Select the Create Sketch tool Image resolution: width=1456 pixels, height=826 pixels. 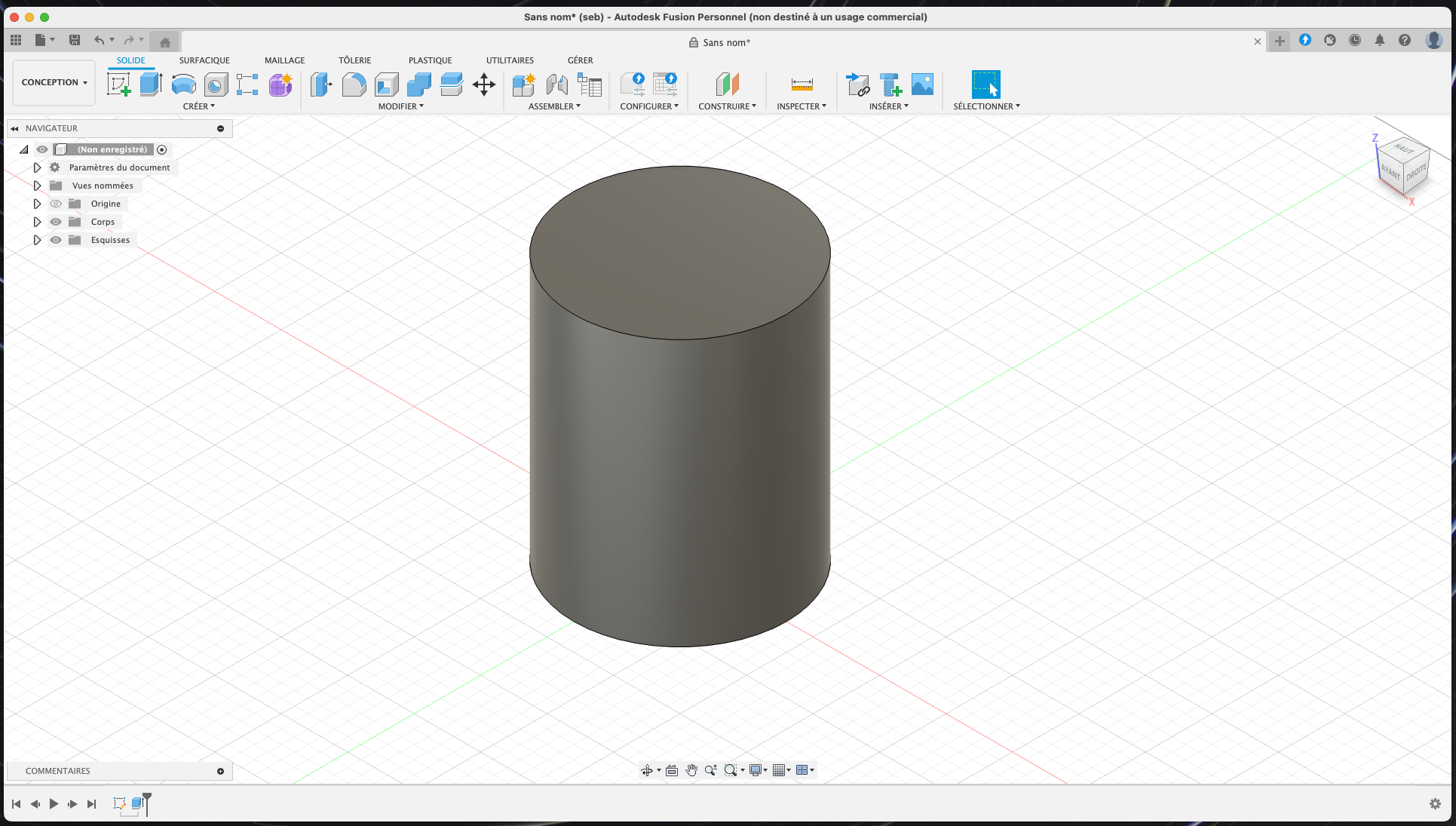coord(118,84)
